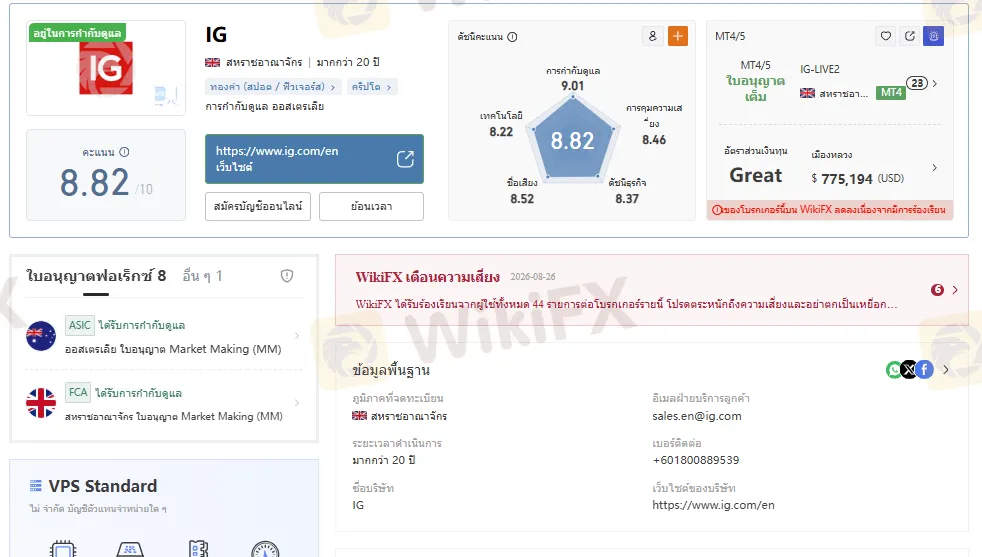Click the orange plus compare button

click(x=678, y=36)
